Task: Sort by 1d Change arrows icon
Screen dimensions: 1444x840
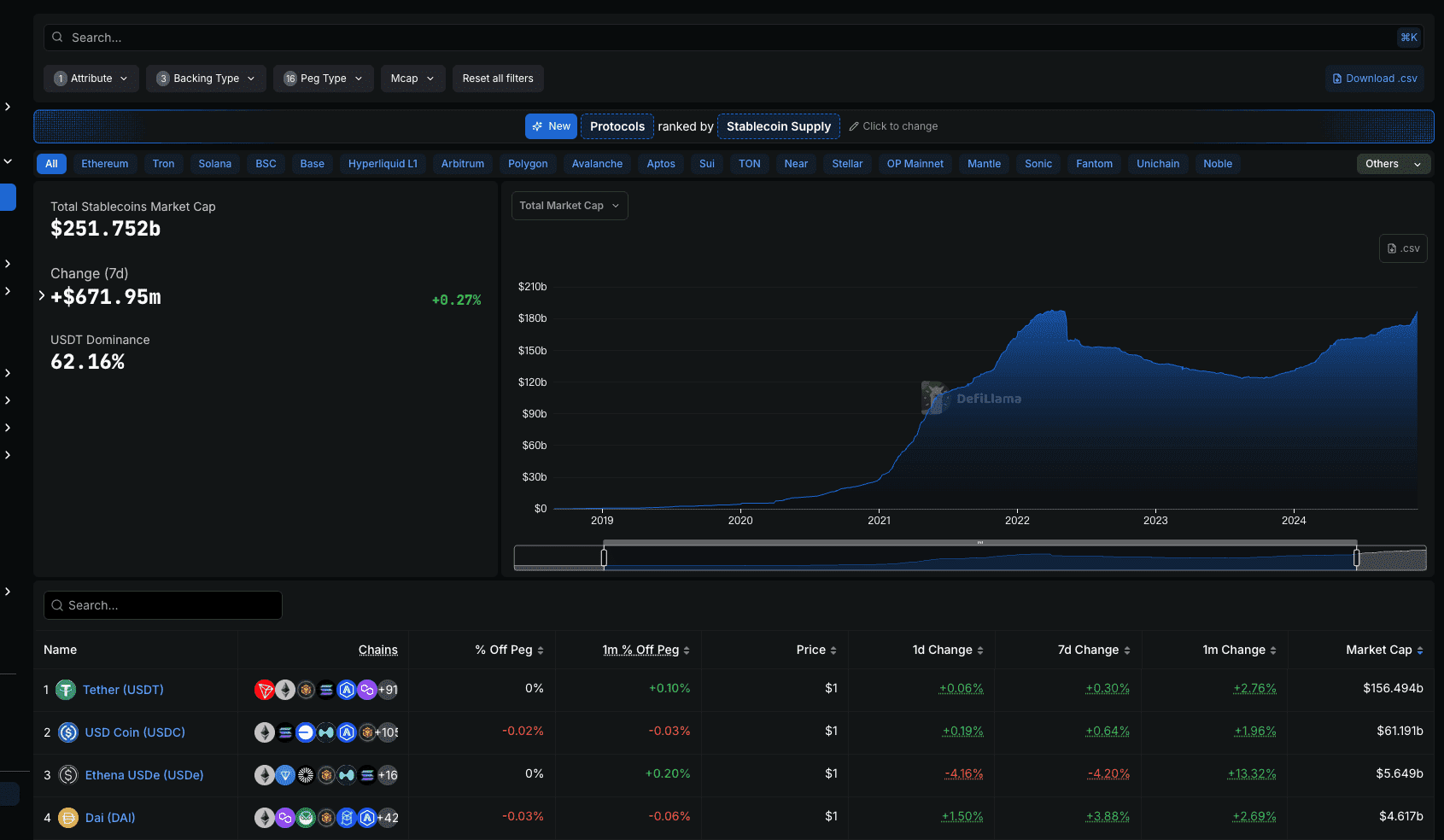Action: 980,650
